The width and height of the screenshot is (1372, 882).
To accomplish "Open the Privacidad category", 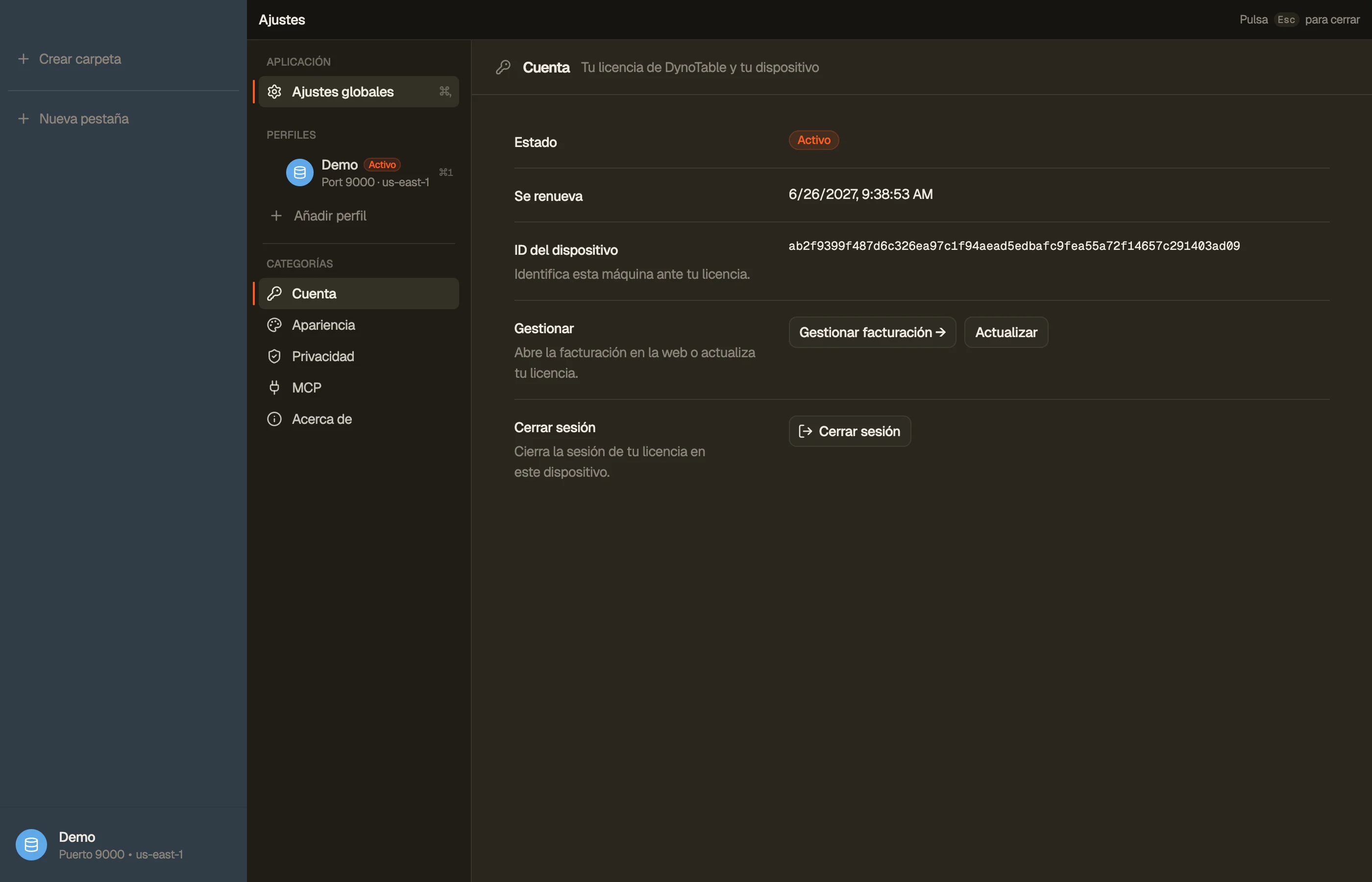I will point(359,356).
